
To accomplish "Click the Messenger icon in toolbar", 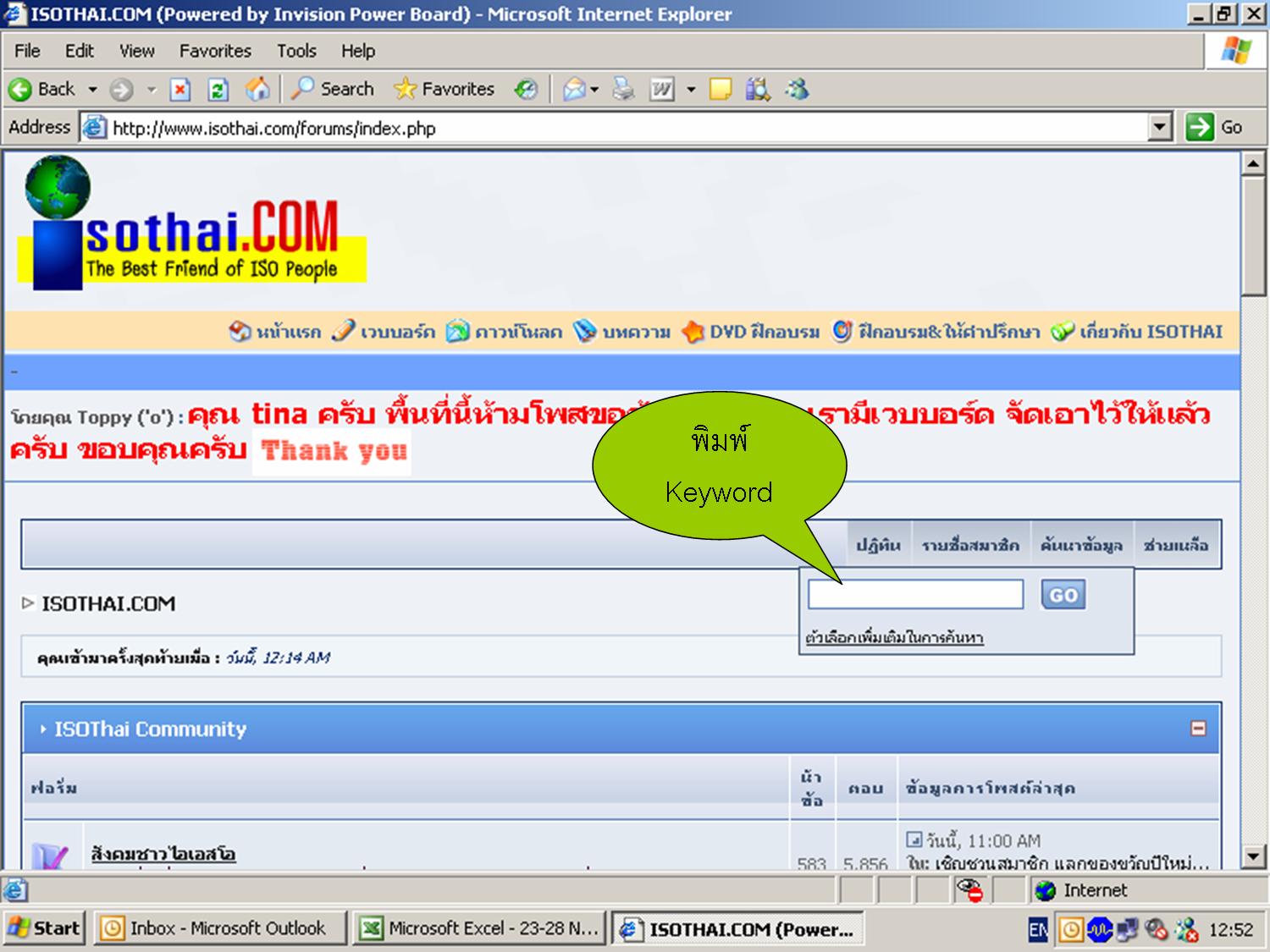I will [x=797, y=89].
